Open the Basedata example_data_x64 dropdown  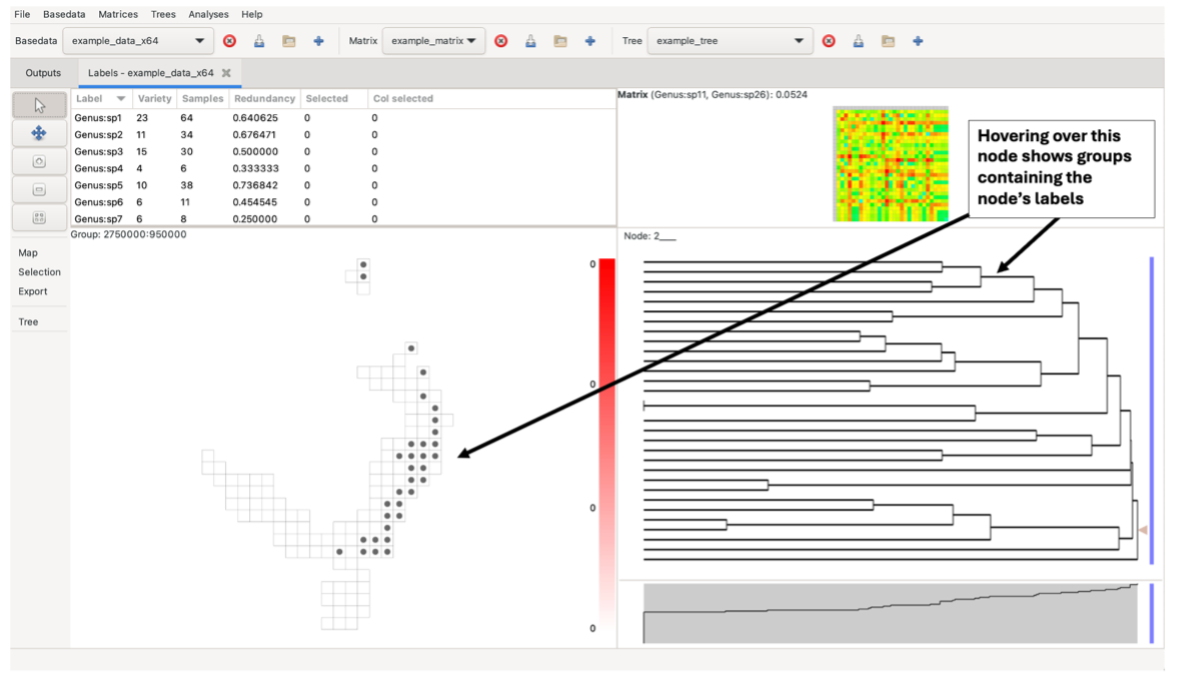click(x=137, y=41)
